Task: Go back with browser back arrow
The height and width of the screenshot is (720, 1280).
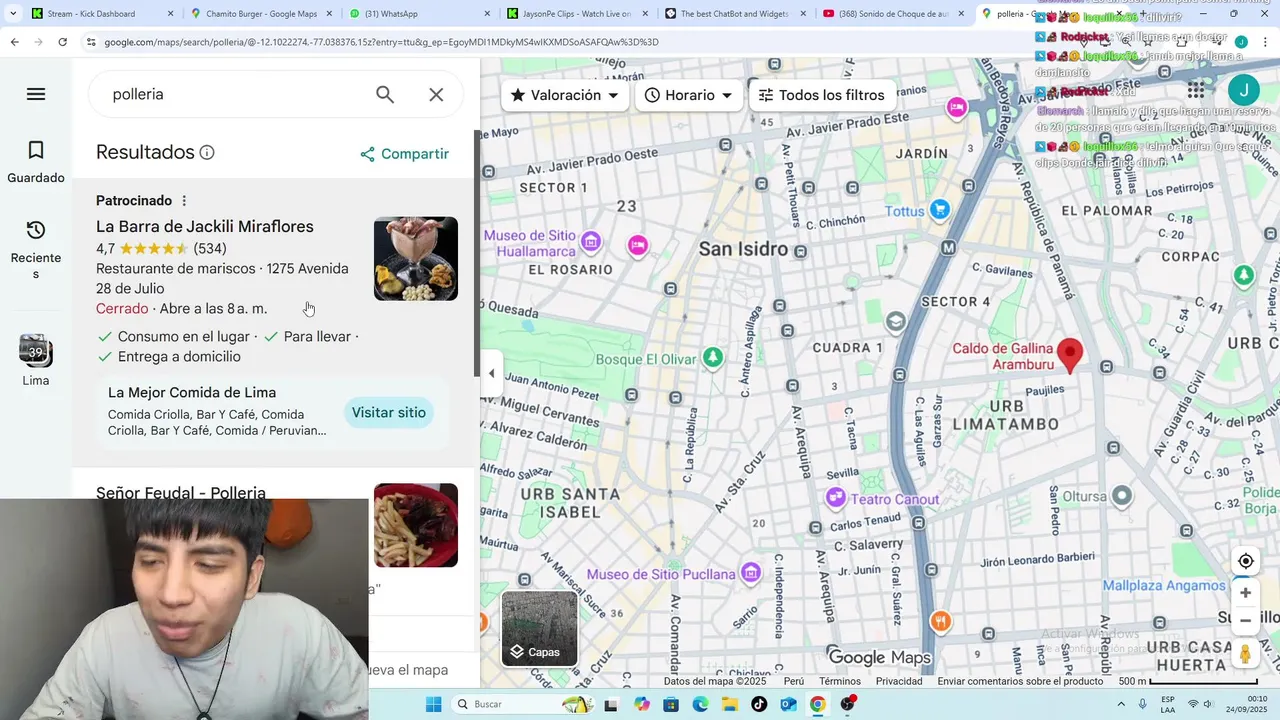Action: pyautogui.click(x=14, y=42)
